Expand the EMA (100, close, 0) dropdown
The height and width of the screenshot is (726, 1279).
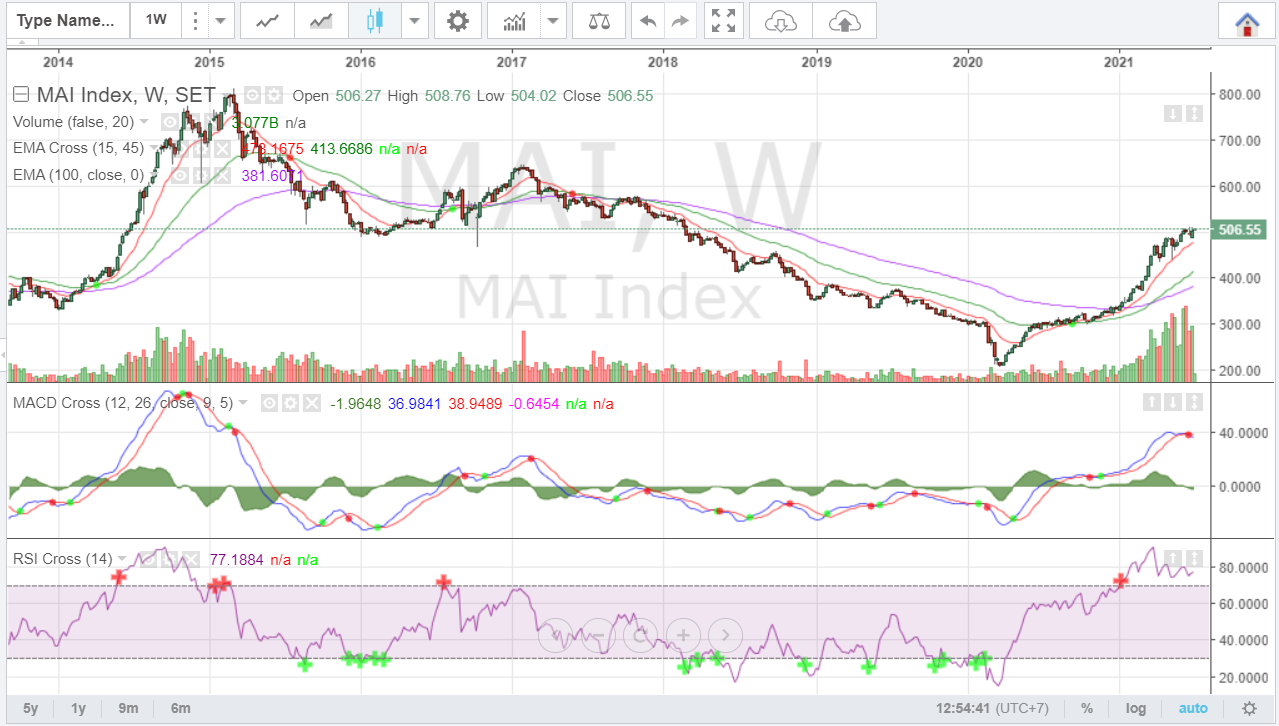(153, 175)
